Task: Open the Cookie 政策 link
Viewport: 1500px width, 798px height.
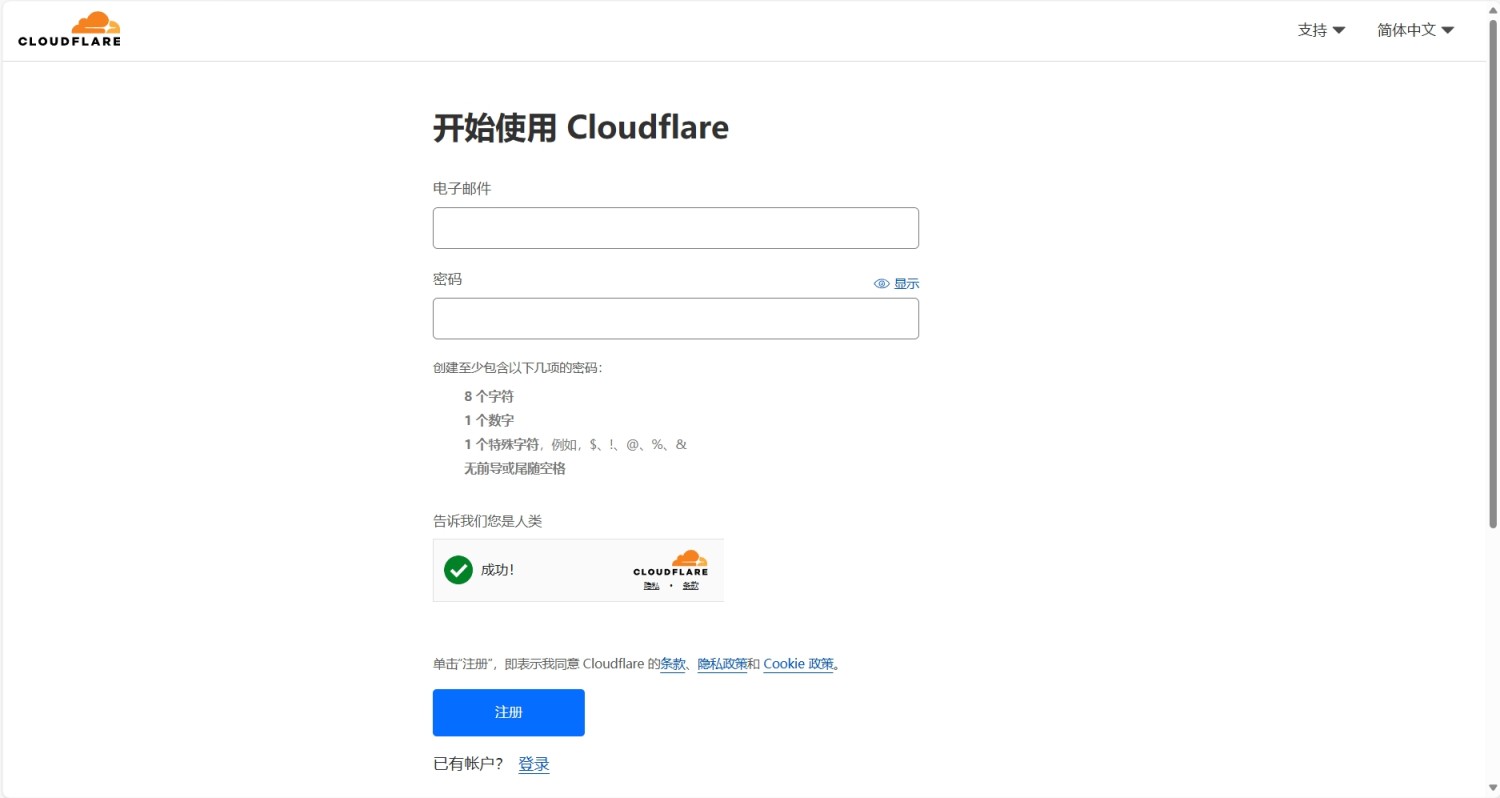Action: click(798, 664)
